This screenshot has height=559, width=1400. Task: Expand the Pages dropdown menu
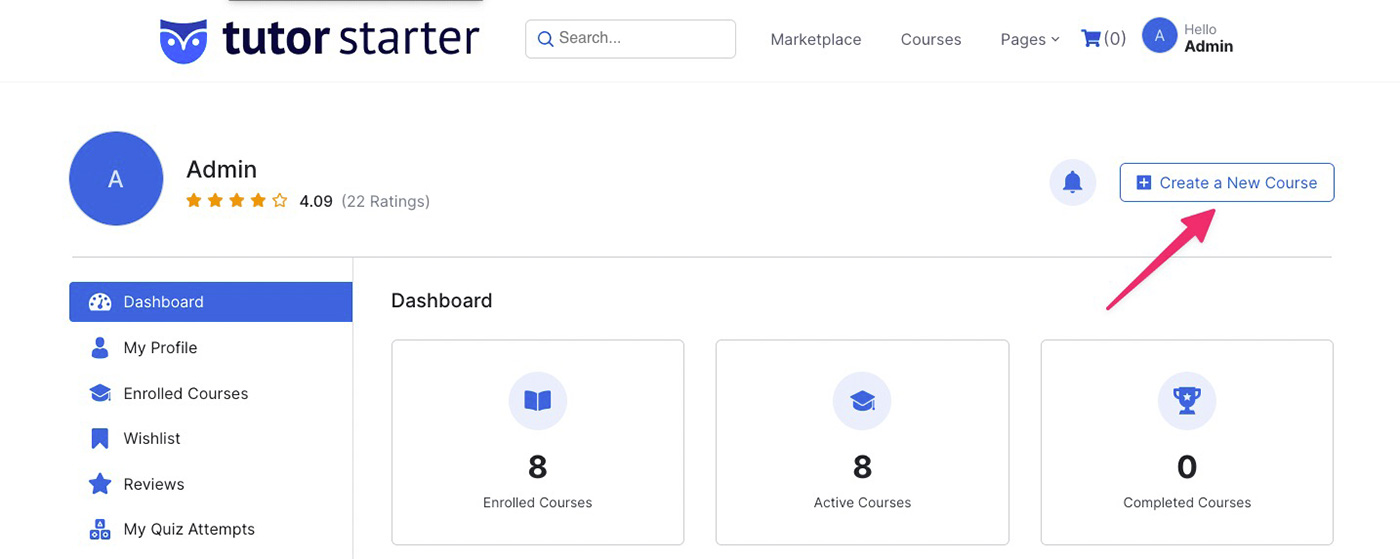[x=1029, y=40]
